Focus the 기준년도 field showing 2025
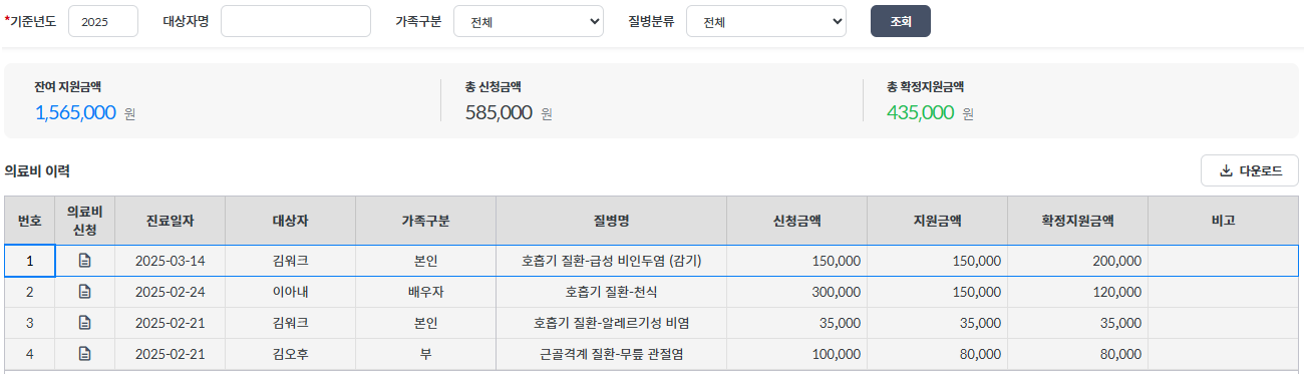Screen dimensions: 1304x374 [x=103, y=21]
